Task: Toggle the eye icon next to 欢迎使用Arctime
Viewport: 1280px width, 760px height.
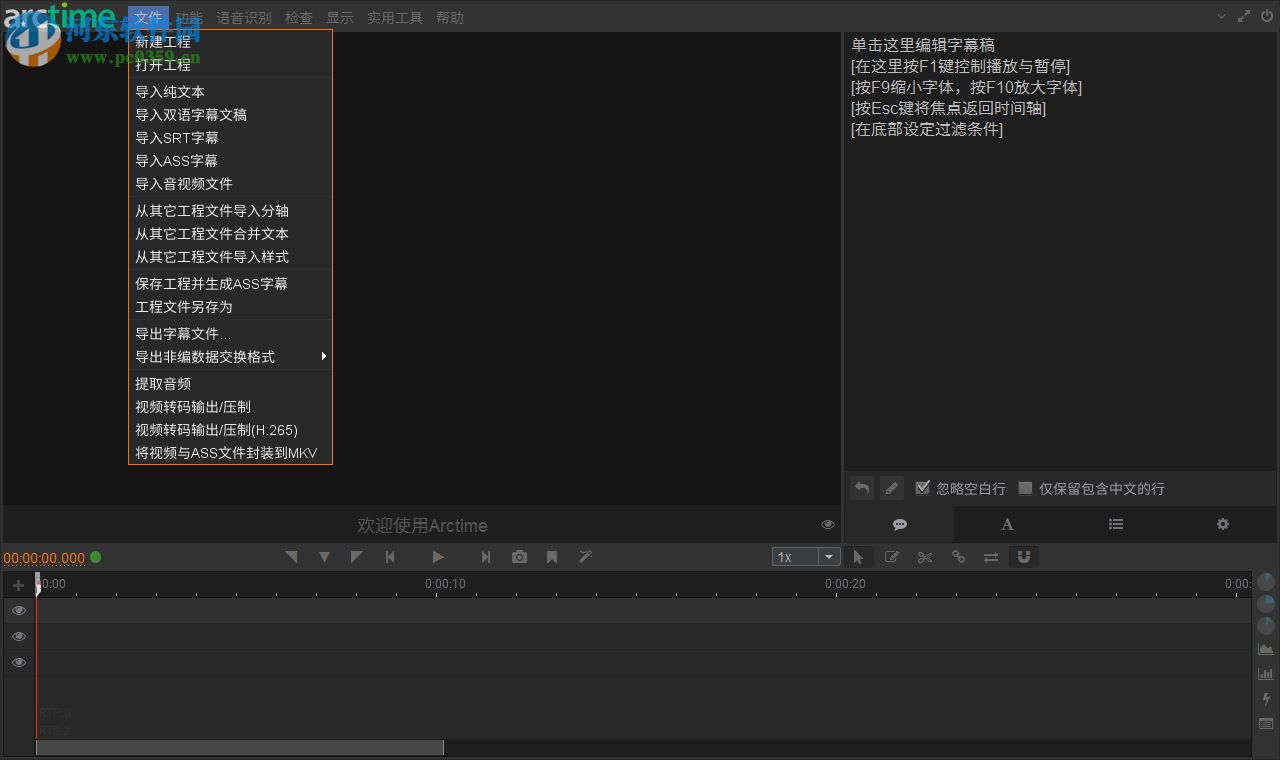Action: (x=827, y=524)
